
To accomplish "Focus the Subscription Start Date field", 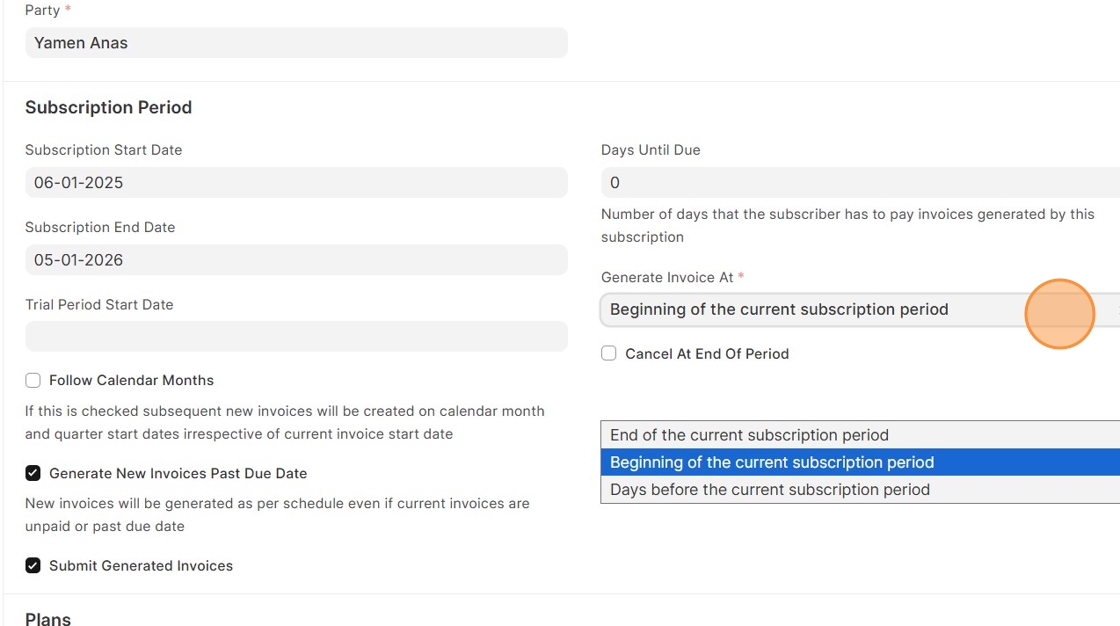I will click(296, 183).
